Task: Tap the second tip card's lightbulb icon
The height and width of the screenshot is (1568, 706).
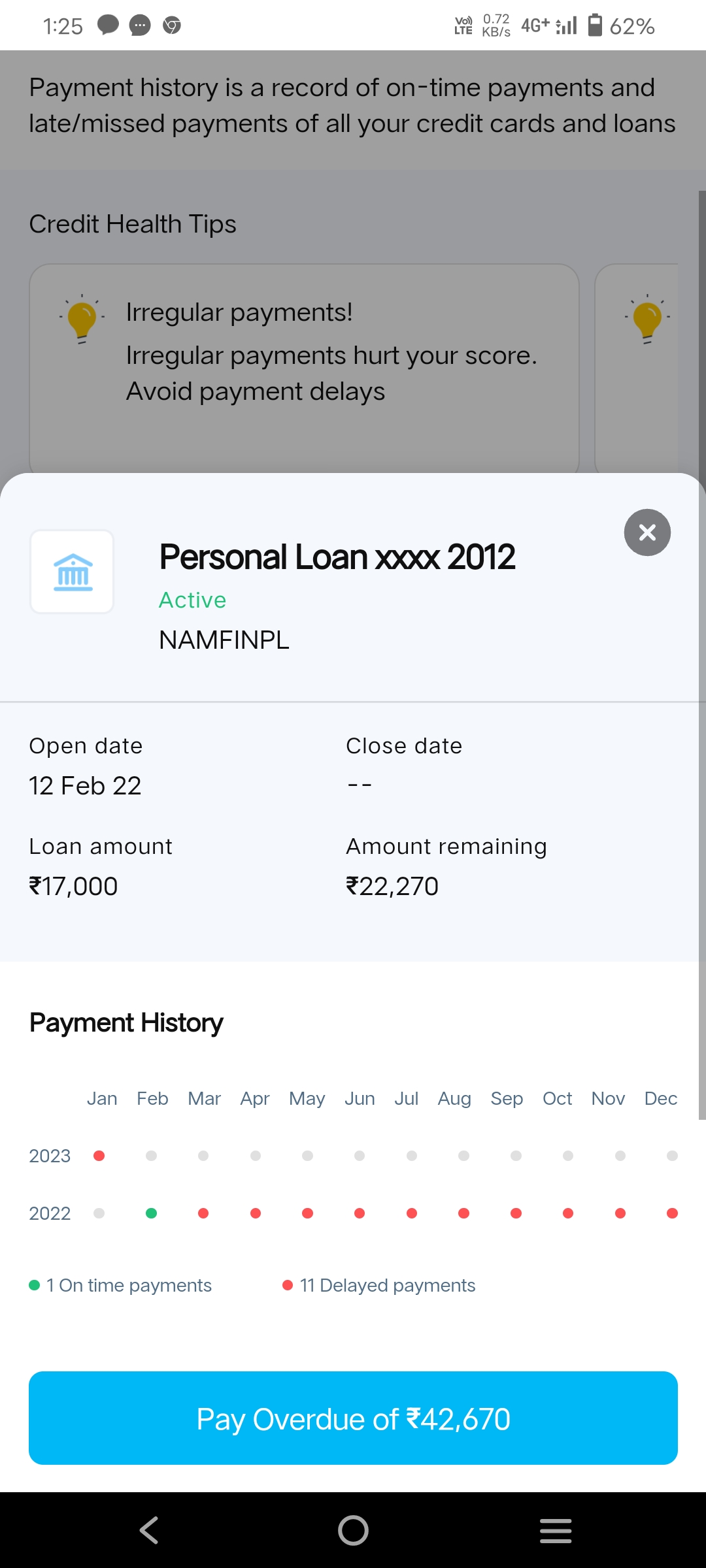Action: click(x=647, y=318)
